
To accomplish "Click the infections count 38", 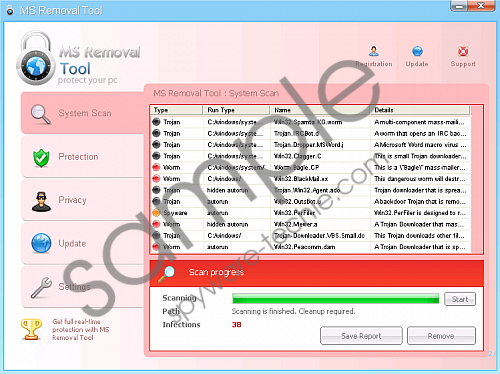I will pos(237,324).
